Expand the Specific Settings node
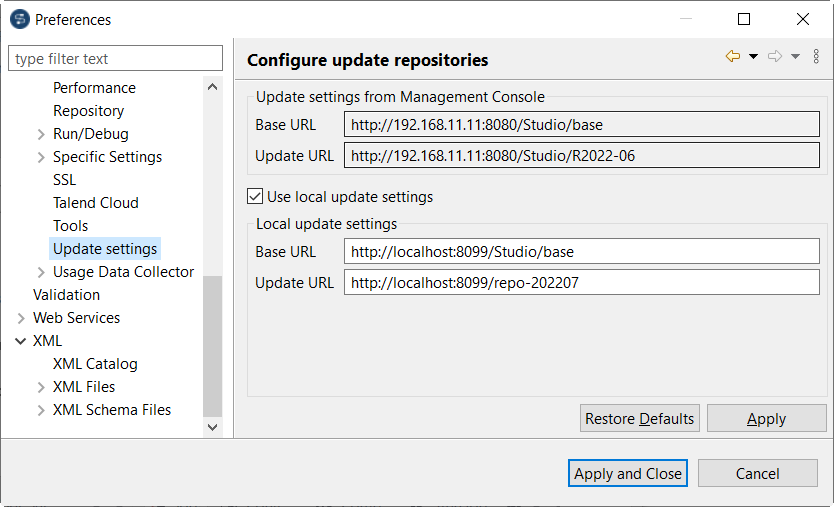The height and width of the screenshot is (507, 834). point(41,157)
